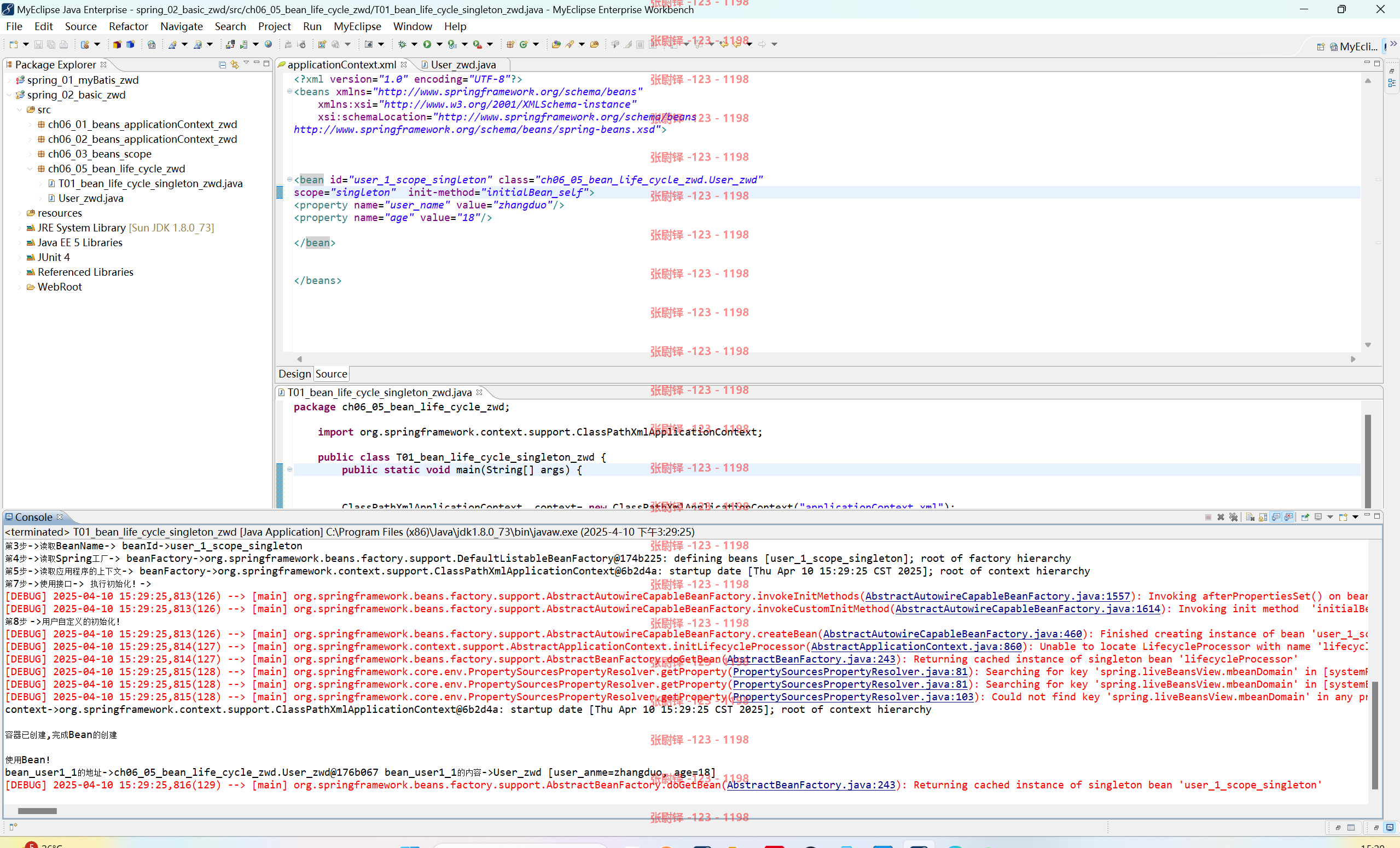Toggle Show Console on standard output change

coord(1276,516)
